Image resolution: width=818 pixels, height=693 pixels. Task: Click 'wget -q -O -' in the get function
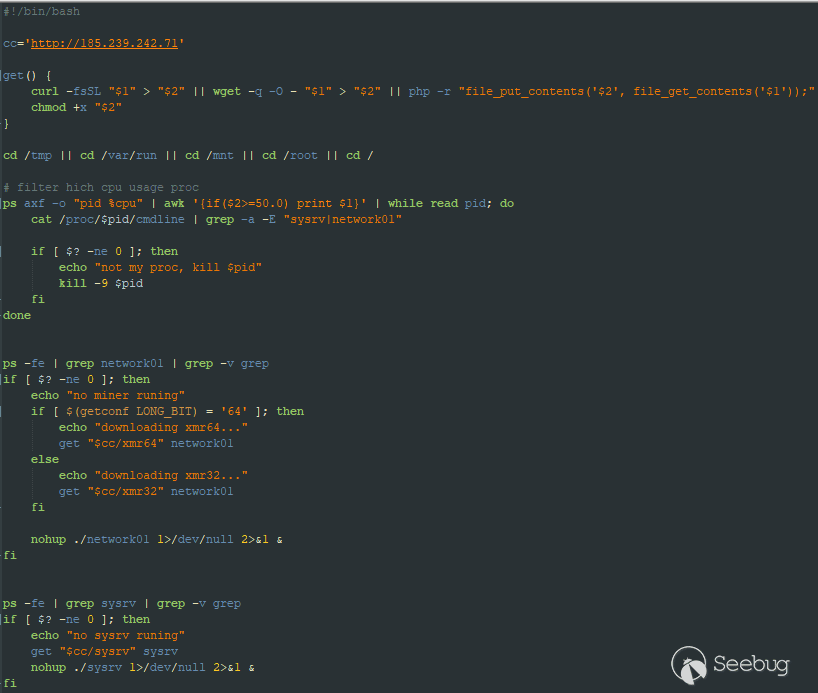[255, 92]
